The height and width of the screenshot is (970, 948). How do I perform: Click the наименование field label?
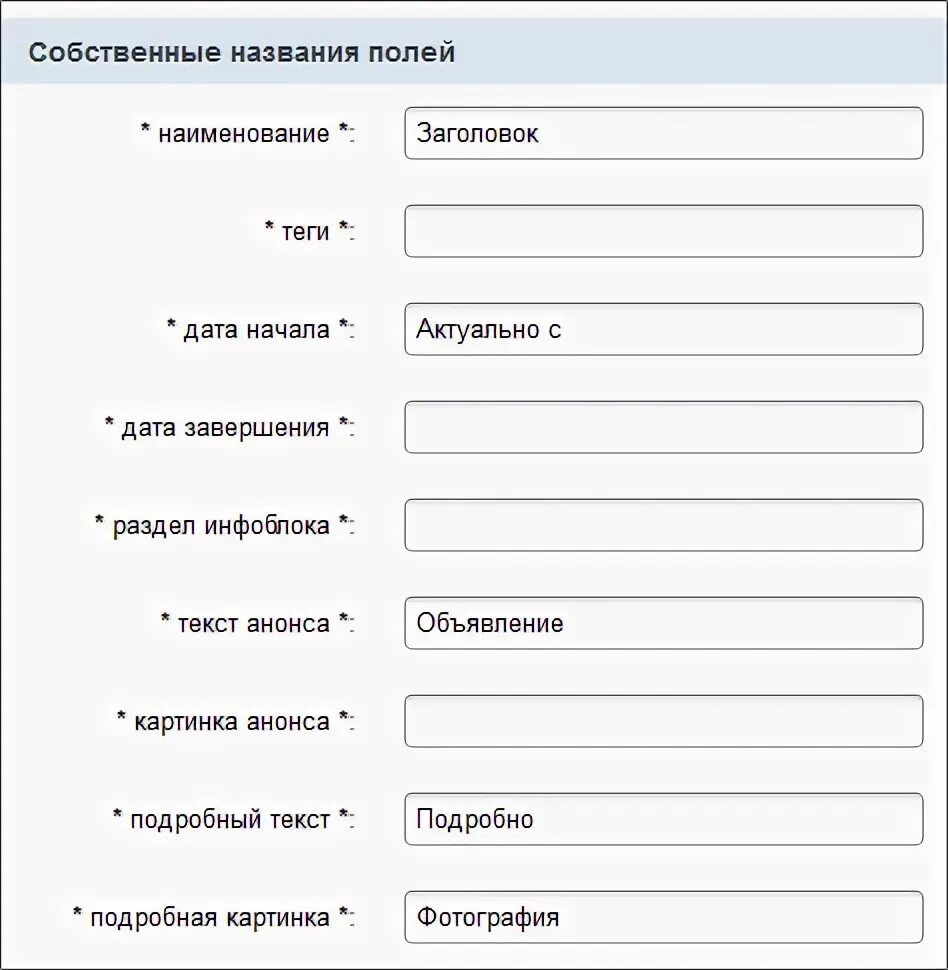click(x=244, y=134)
